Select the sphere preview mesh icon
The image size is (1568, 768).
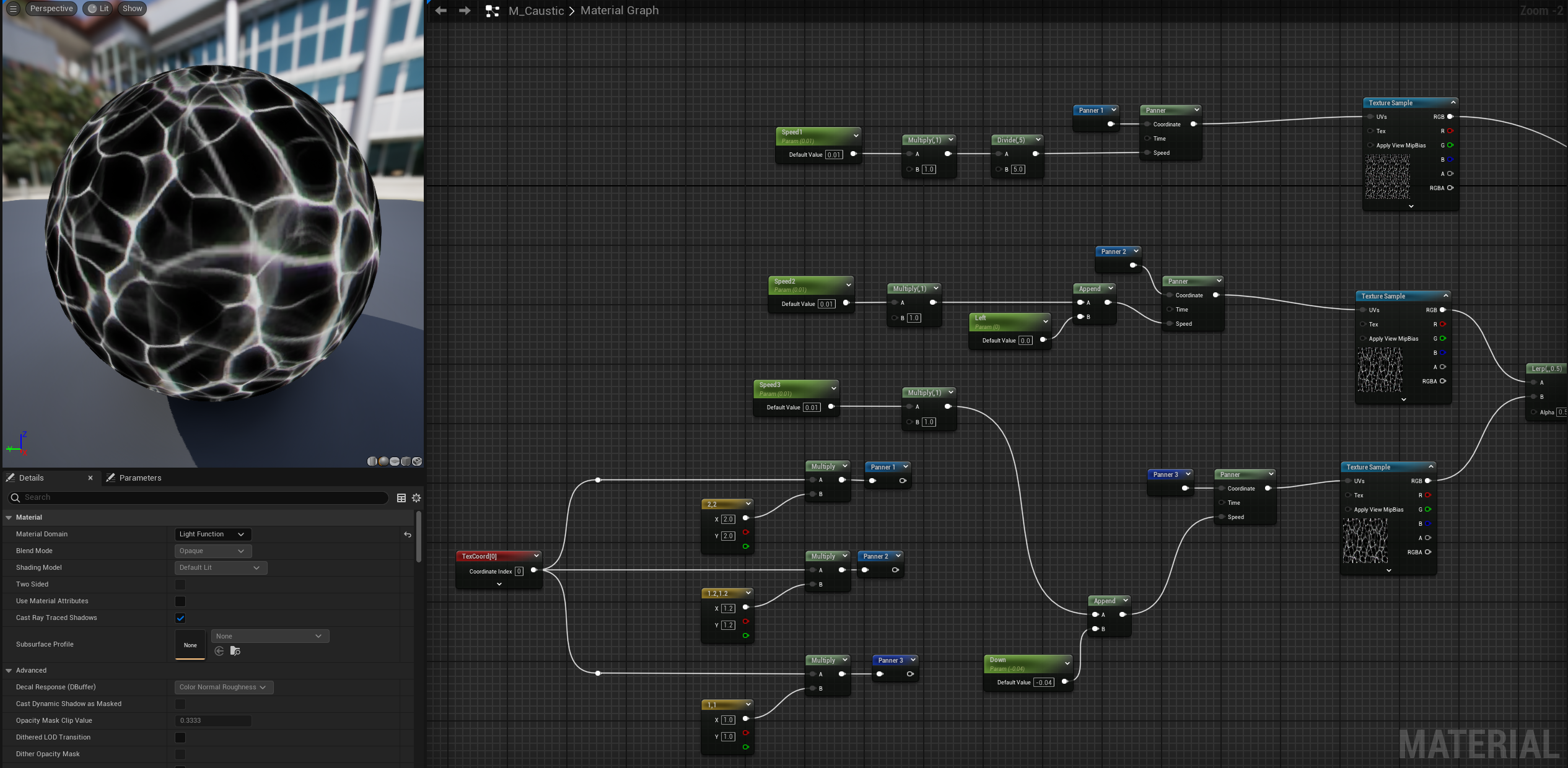[383, 461]
